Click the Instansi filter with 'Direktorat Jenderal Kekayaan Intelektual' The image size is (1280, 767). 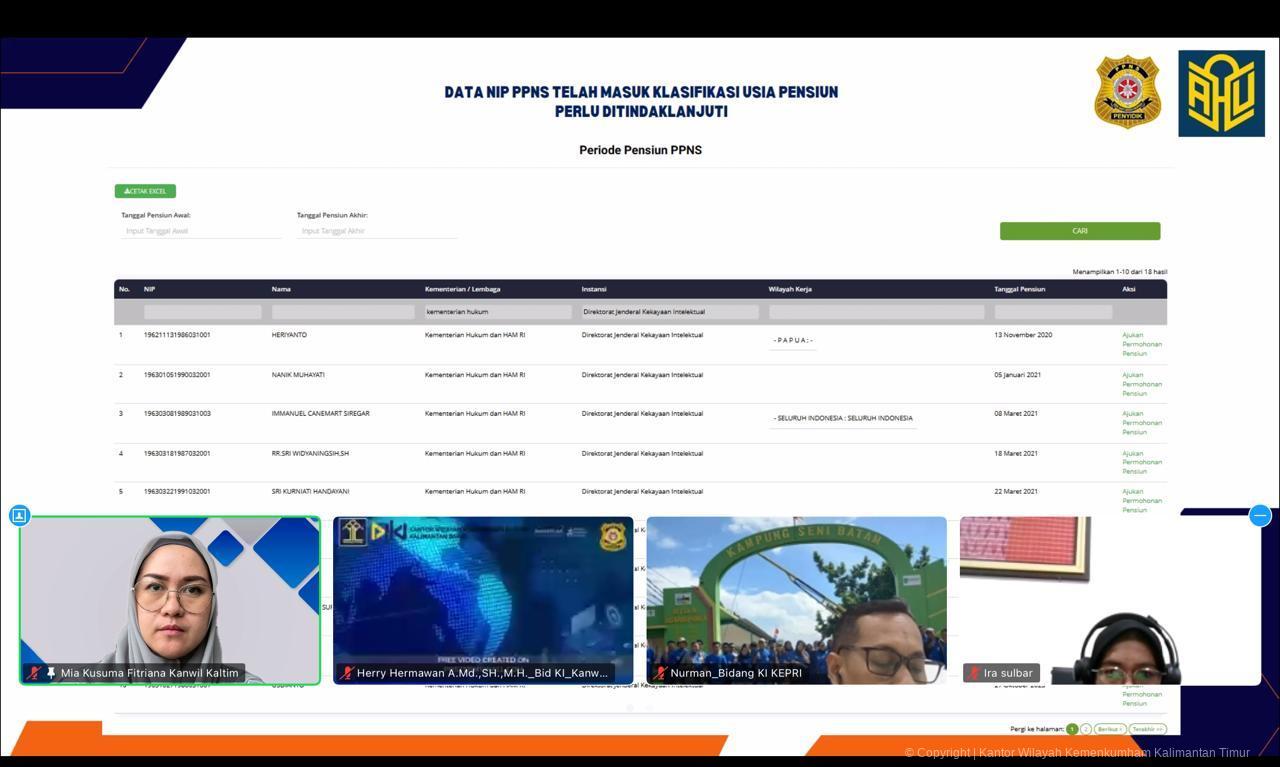(x=670, y=312)
